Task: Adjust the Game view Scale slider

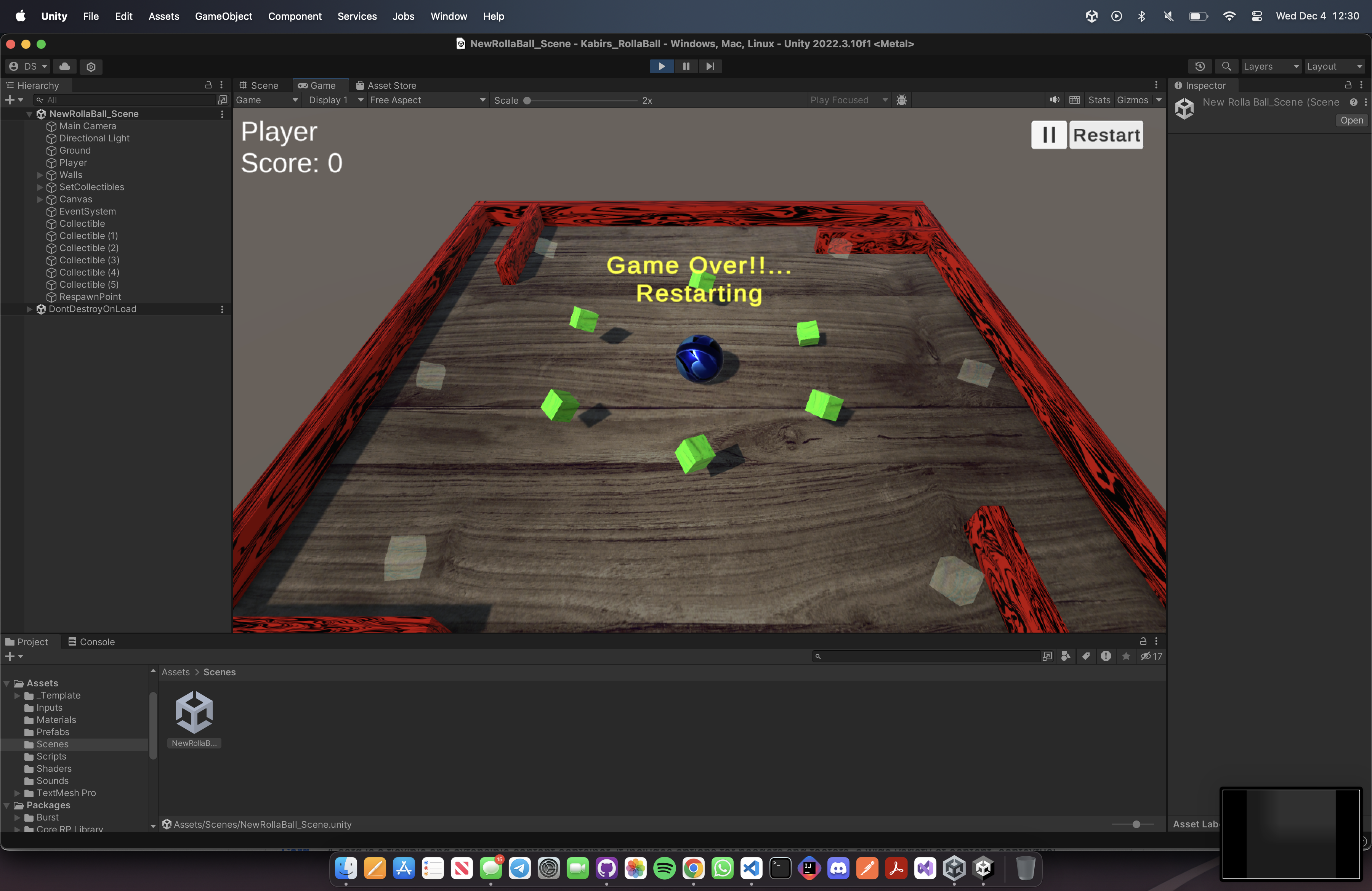Action: pyautogui.click(x=527, y=100)
